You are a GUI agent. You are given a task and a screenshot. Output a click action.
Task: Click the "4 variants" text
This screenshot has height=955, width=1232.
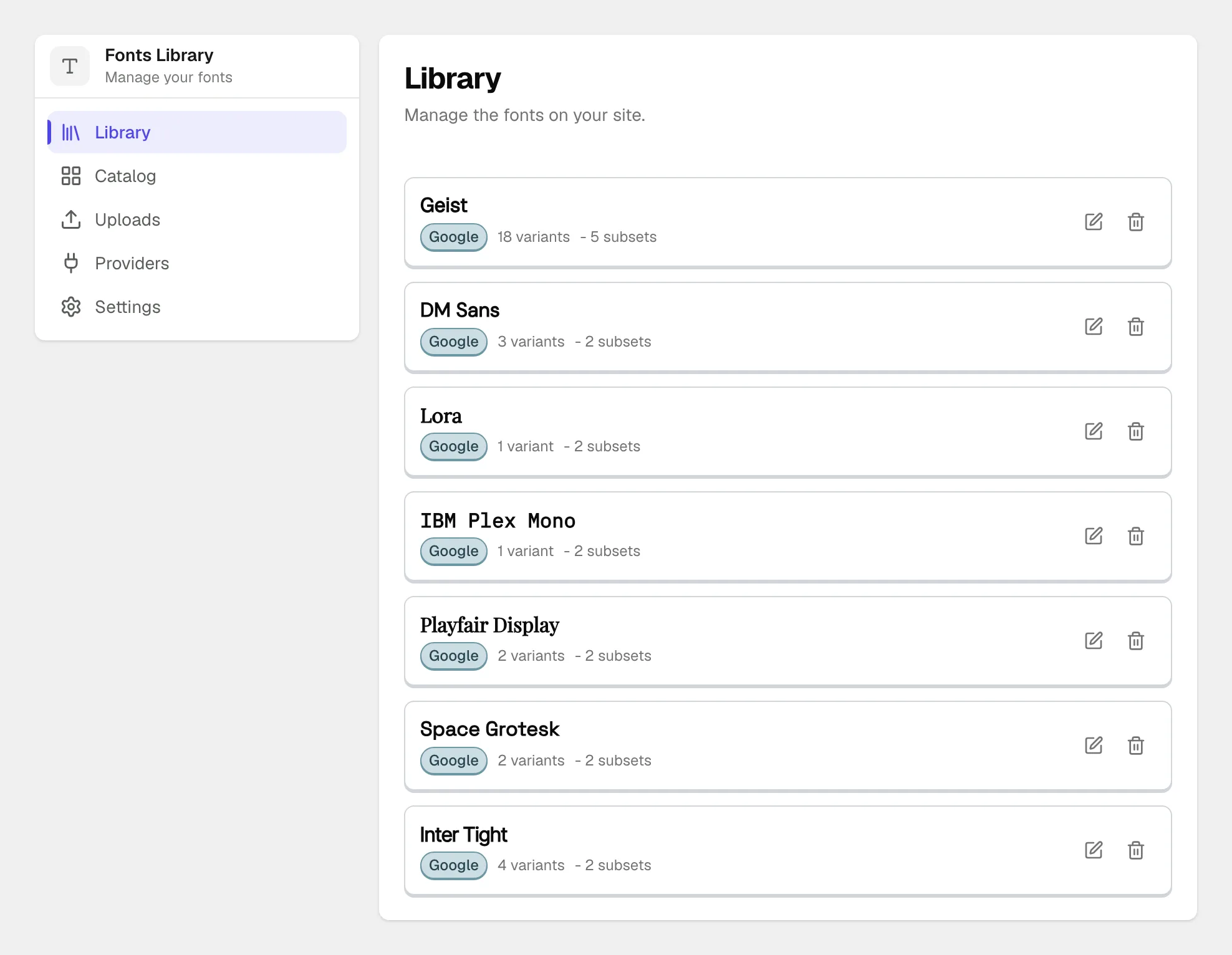531,865
